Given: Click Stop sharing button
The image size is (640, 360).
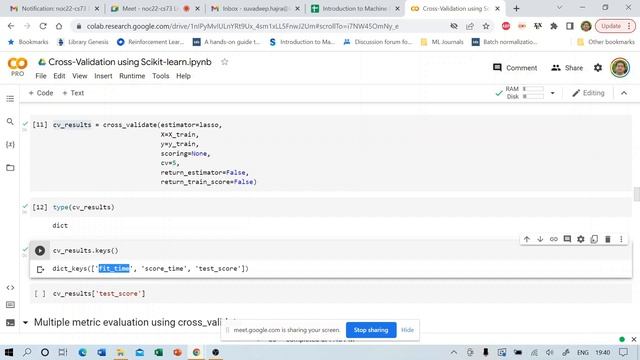Looking at the screenshot, I should point(371,330).
